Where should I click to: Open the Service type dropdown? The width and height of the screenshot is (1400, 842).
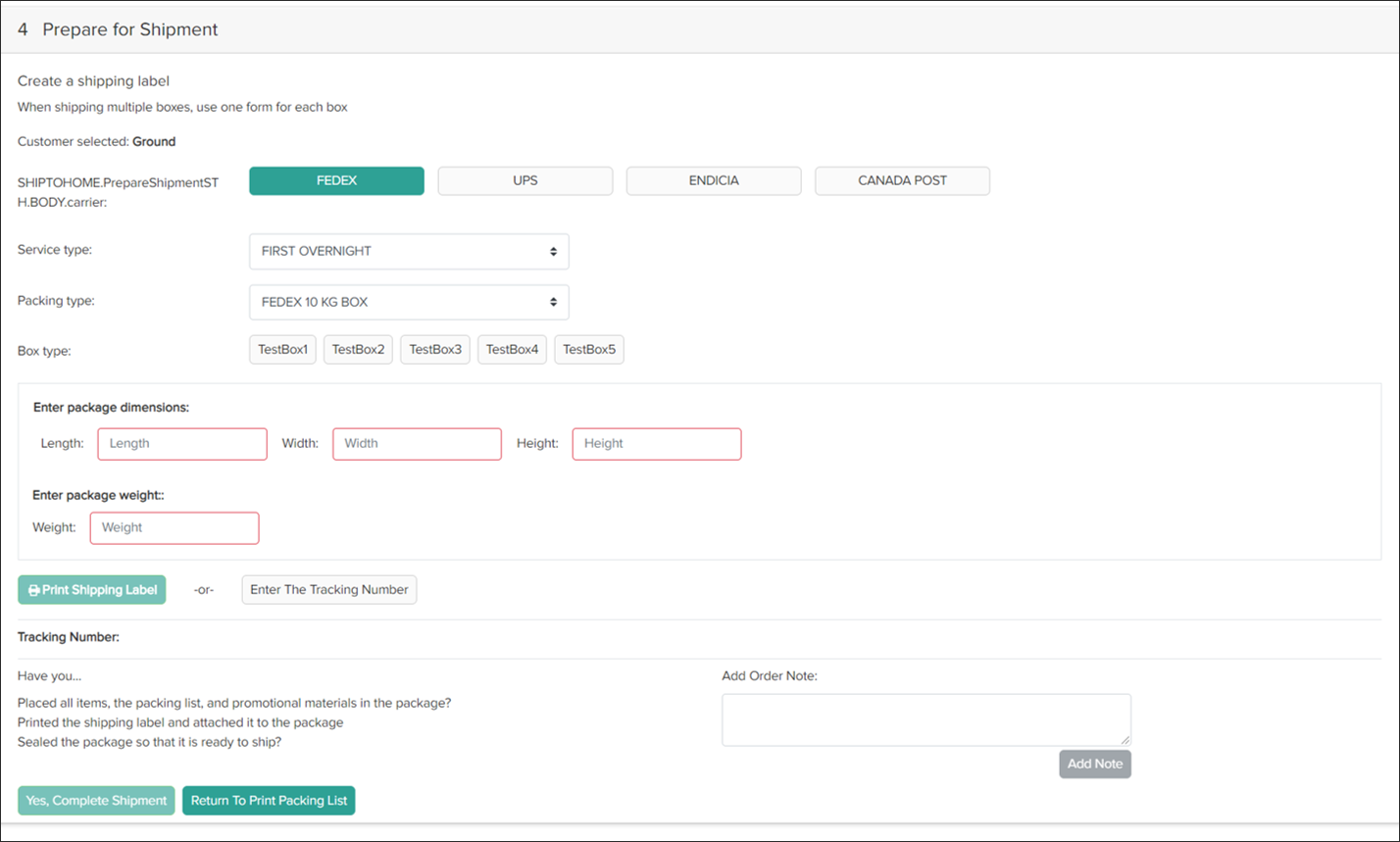(408, 251)
